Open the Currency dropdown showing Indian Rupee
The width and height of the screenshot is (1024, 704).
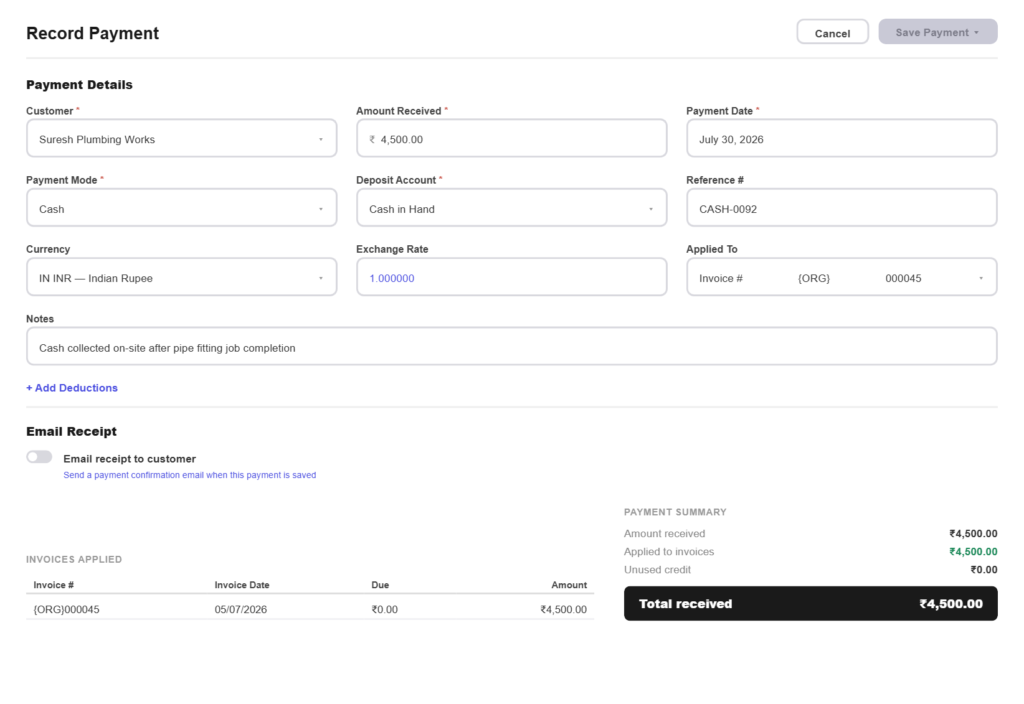pyautogui.click(x=182, y=278)
